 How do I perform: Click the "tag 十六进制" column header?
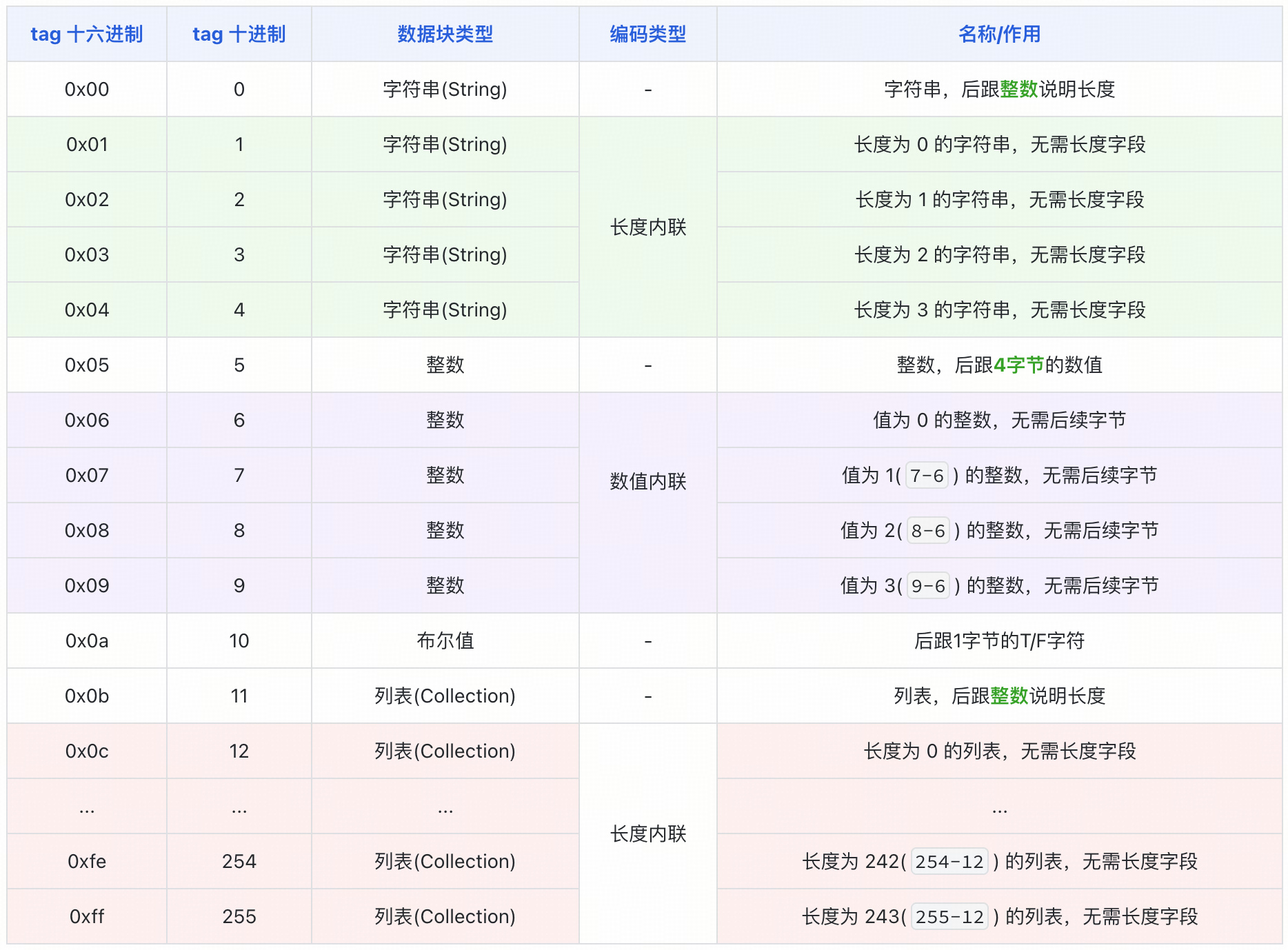tap(87, 34)
